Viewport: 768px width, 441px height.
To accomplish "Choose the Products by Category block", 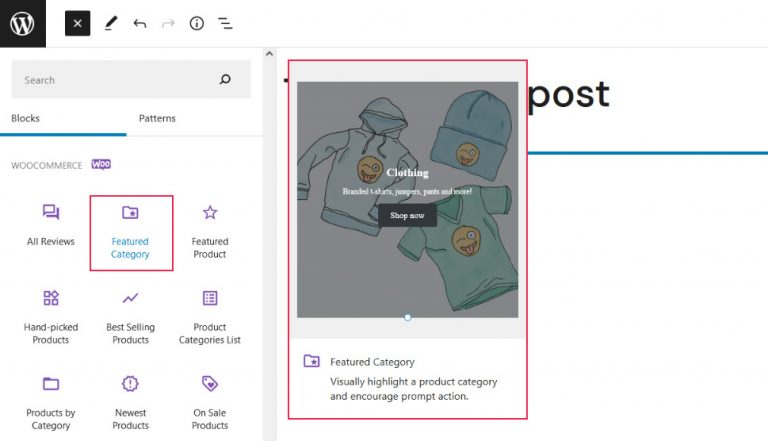I will (51, 402).
